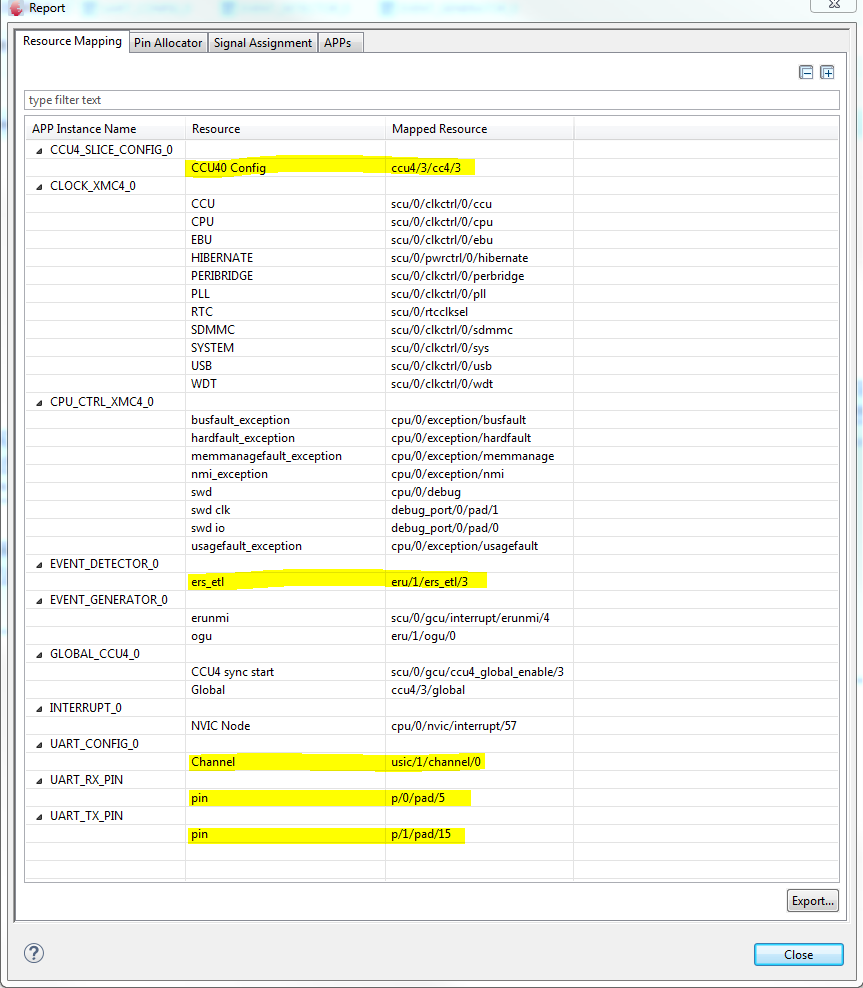
Task: Click debug_port/0/pad/1 mapped value
Action: [444, 510]
